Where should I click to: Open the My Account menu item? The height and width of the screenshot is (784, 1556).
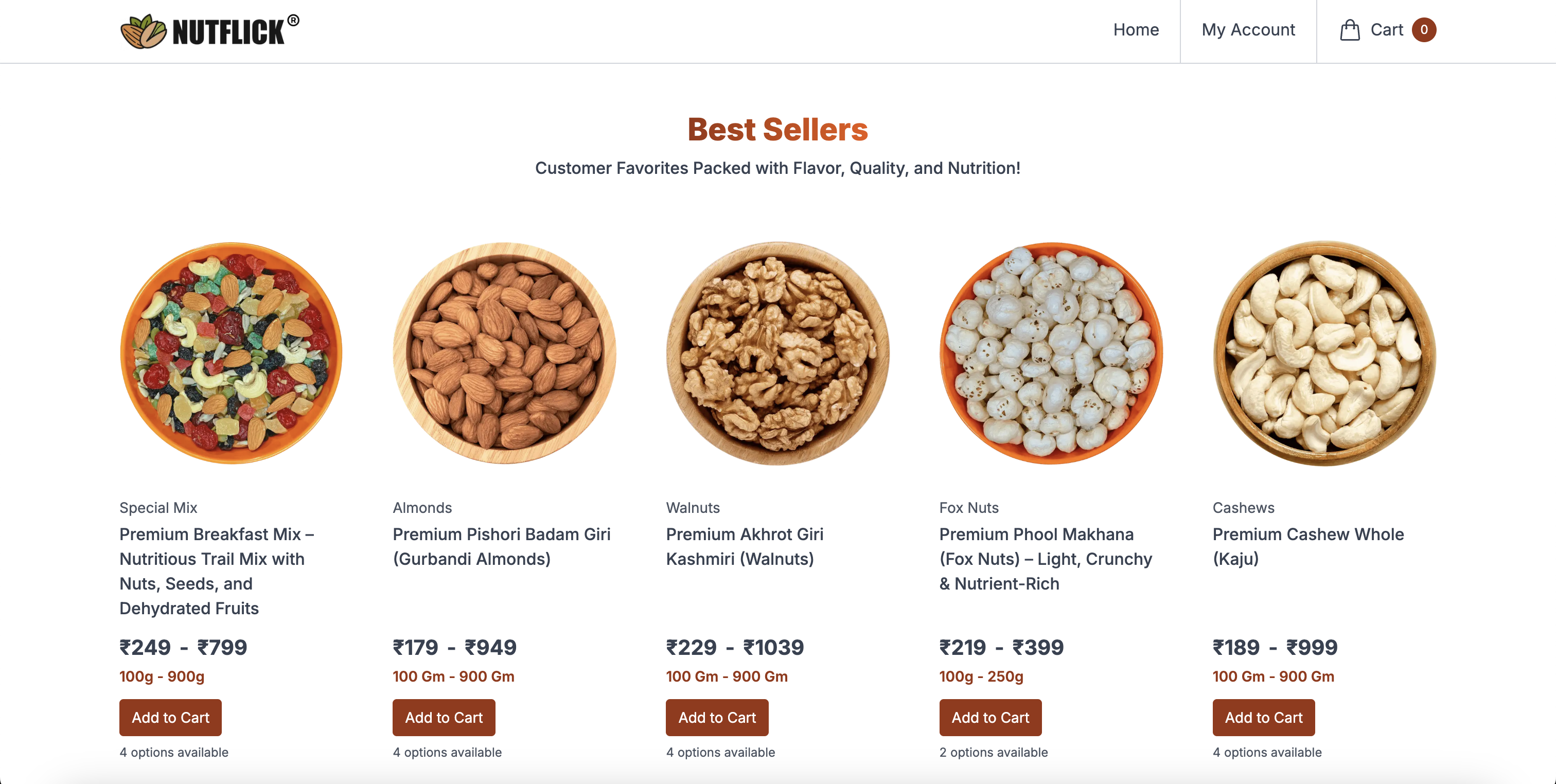[1248, 30]
